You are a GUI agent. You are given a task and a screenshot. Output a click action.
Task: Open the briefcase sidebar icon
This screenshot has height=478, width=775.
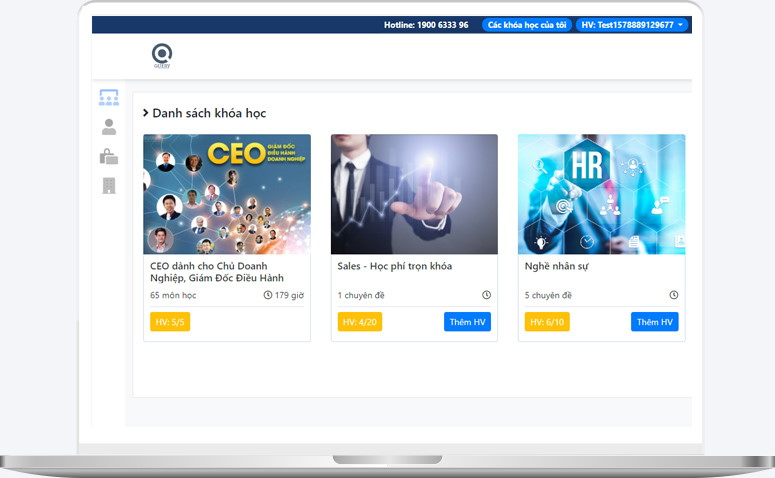(x=109, y=156)
